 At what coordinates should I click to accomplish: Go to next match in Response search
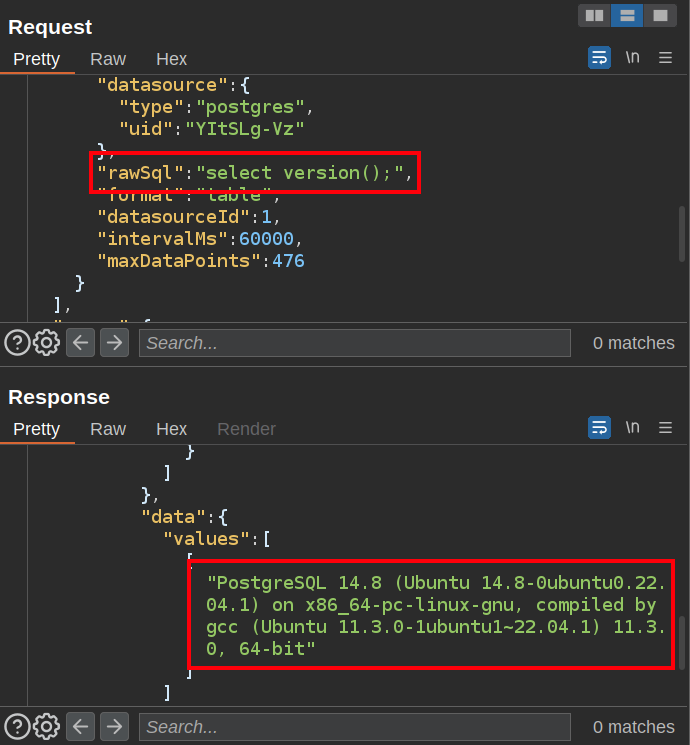[115, 727]
